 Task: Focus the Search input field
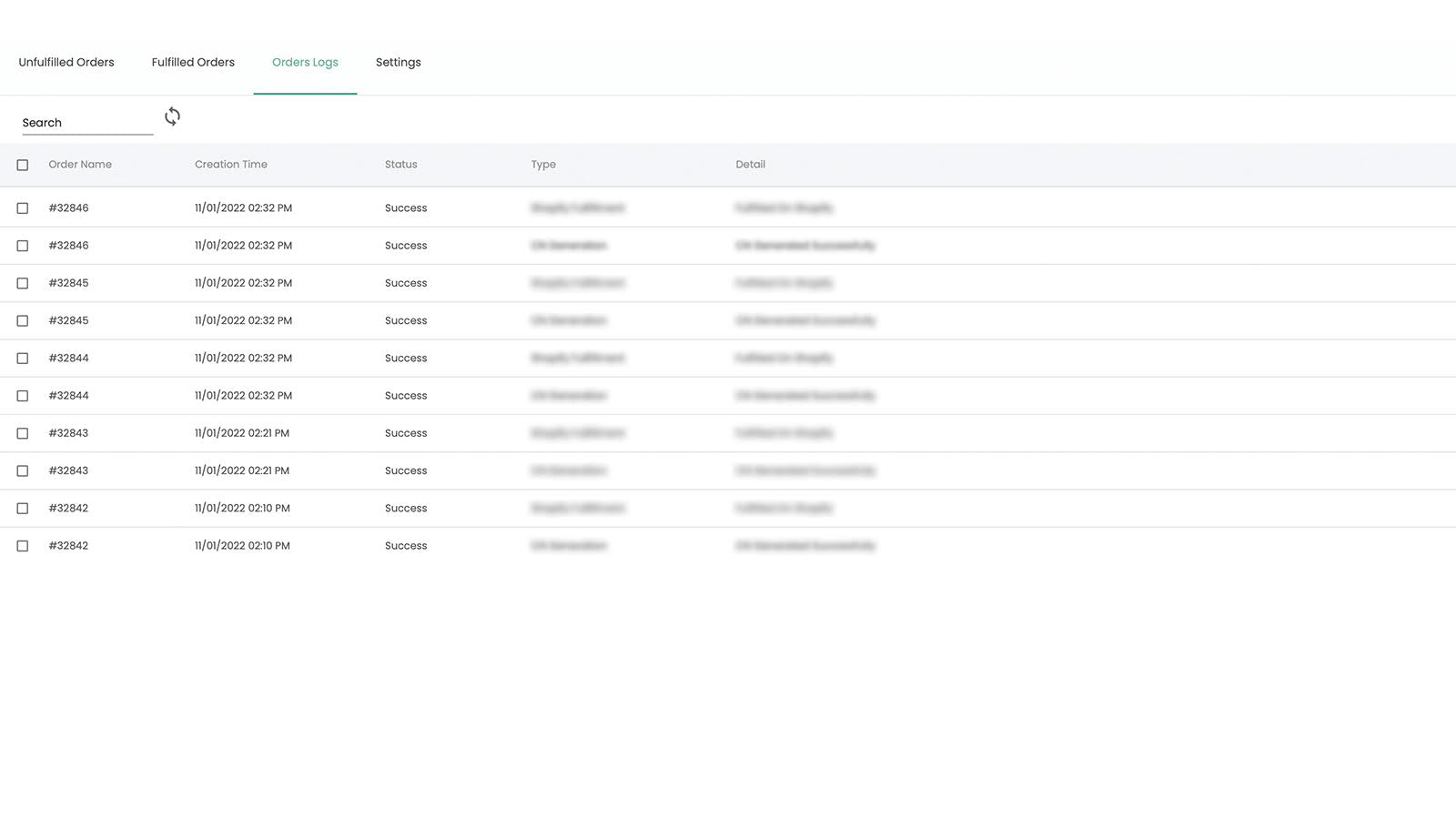[x=87, y=123]
